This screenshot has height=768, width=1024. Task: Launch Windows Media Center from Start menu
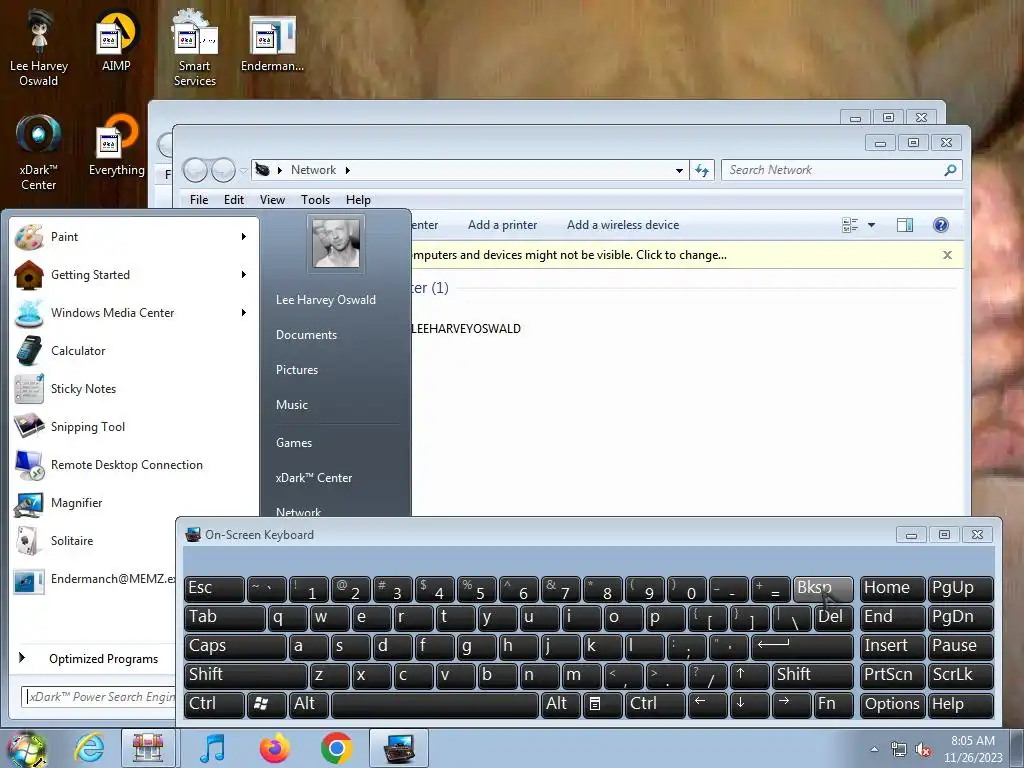[x=131, y=313]
